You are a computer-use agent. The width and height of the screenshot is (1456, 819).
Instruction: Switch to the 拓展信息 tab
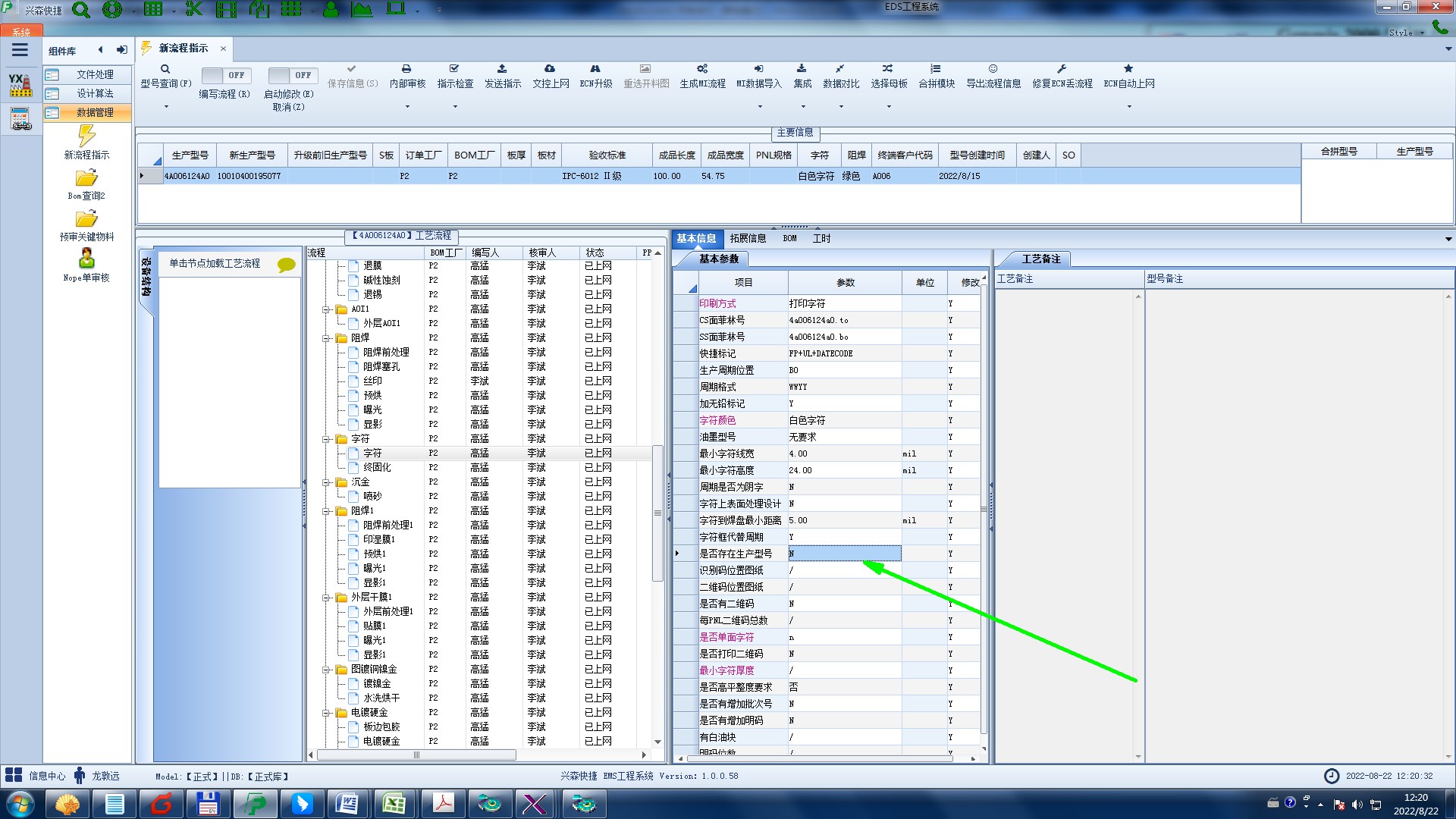pos(747,238)
